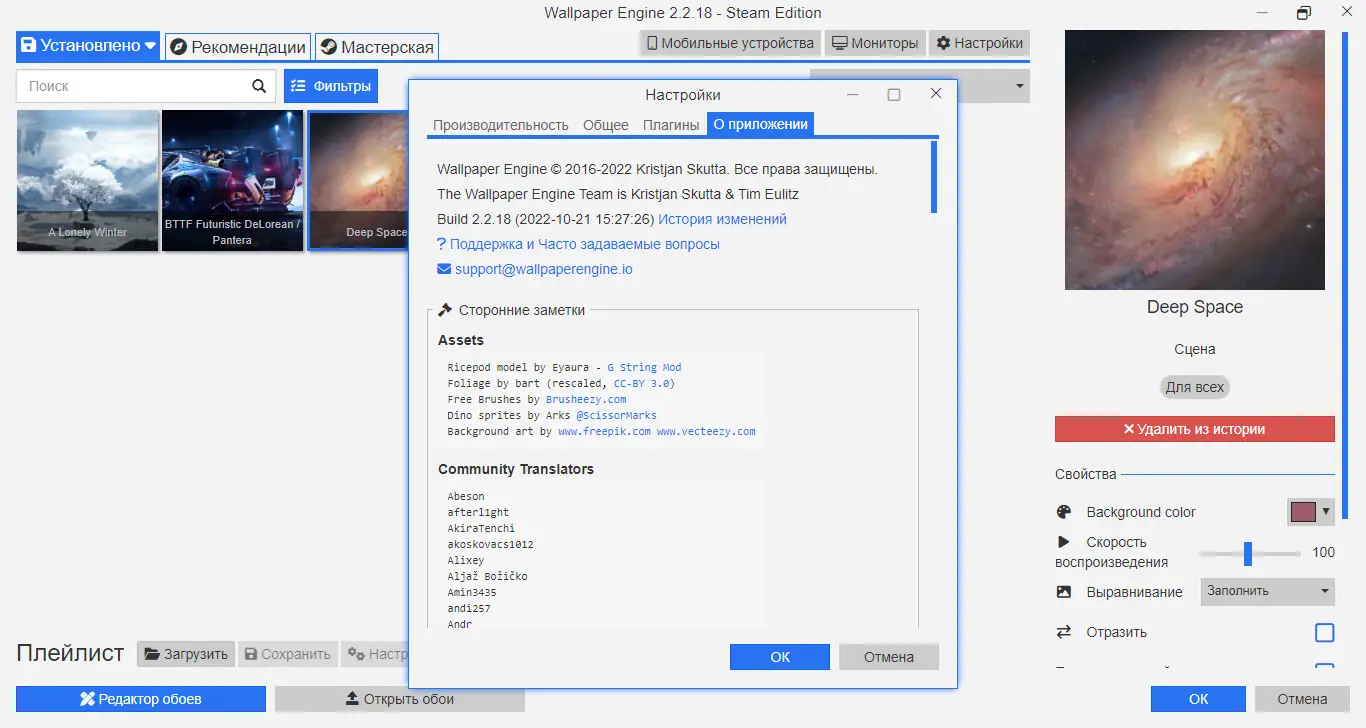Click the Community Translators heading
The height and width of the screenshot is (728, 1366).
516,469
